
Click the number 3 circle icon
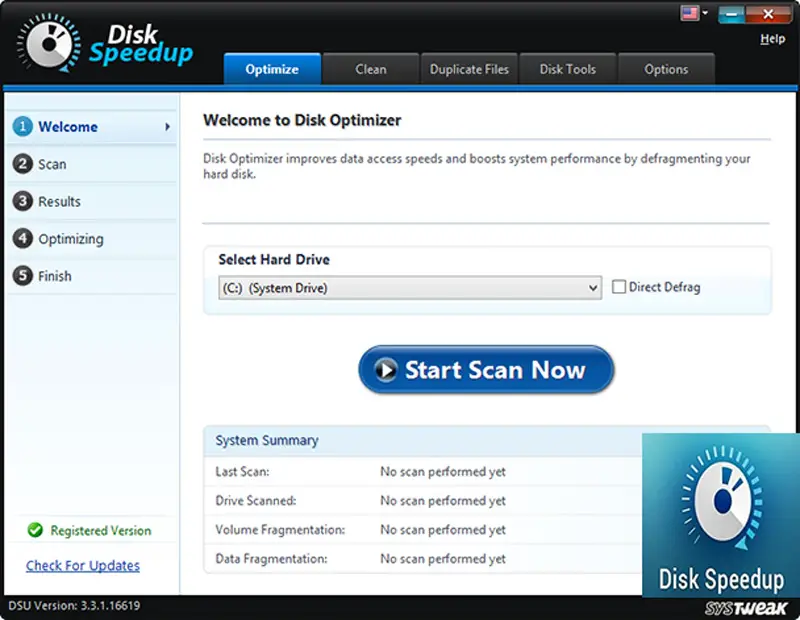tap(22, 201)
